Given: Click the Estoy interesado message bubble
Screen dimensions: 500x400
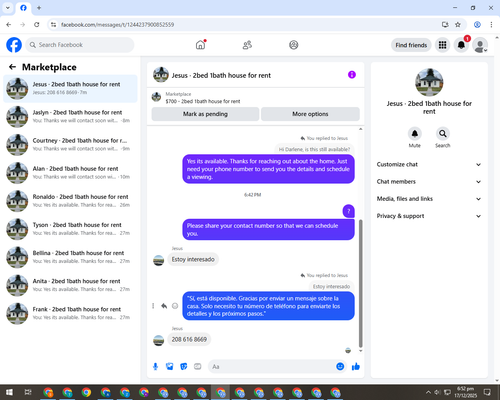Looking at the screenshot, I should (193, 259).
